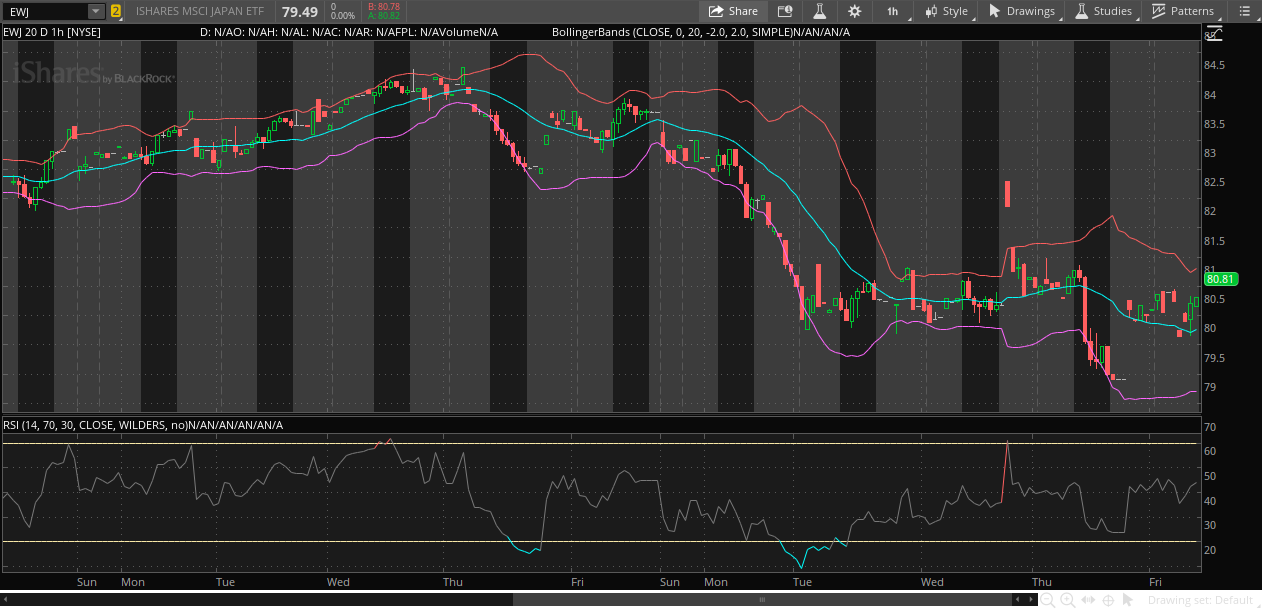Click the 79 label on price axis
The width and height of the screenshot is (1262, 610).
(x=1209, y=387)
